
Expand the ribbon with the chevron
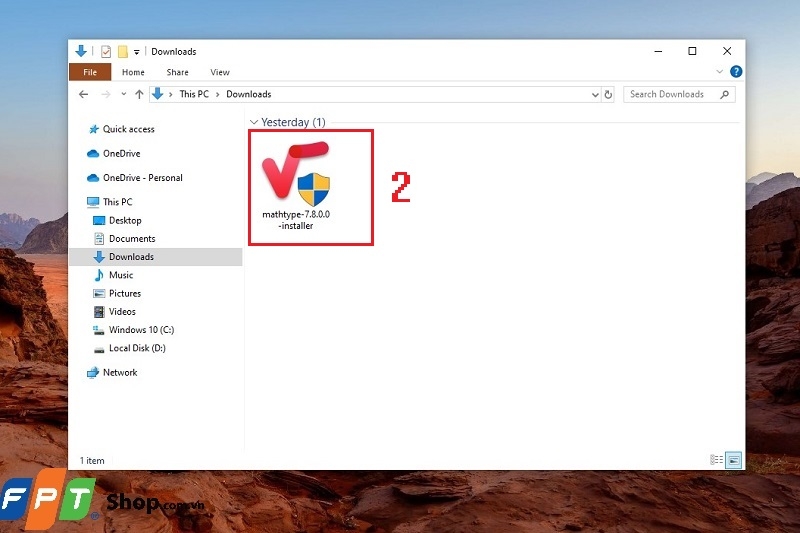[x=719, y=71]
